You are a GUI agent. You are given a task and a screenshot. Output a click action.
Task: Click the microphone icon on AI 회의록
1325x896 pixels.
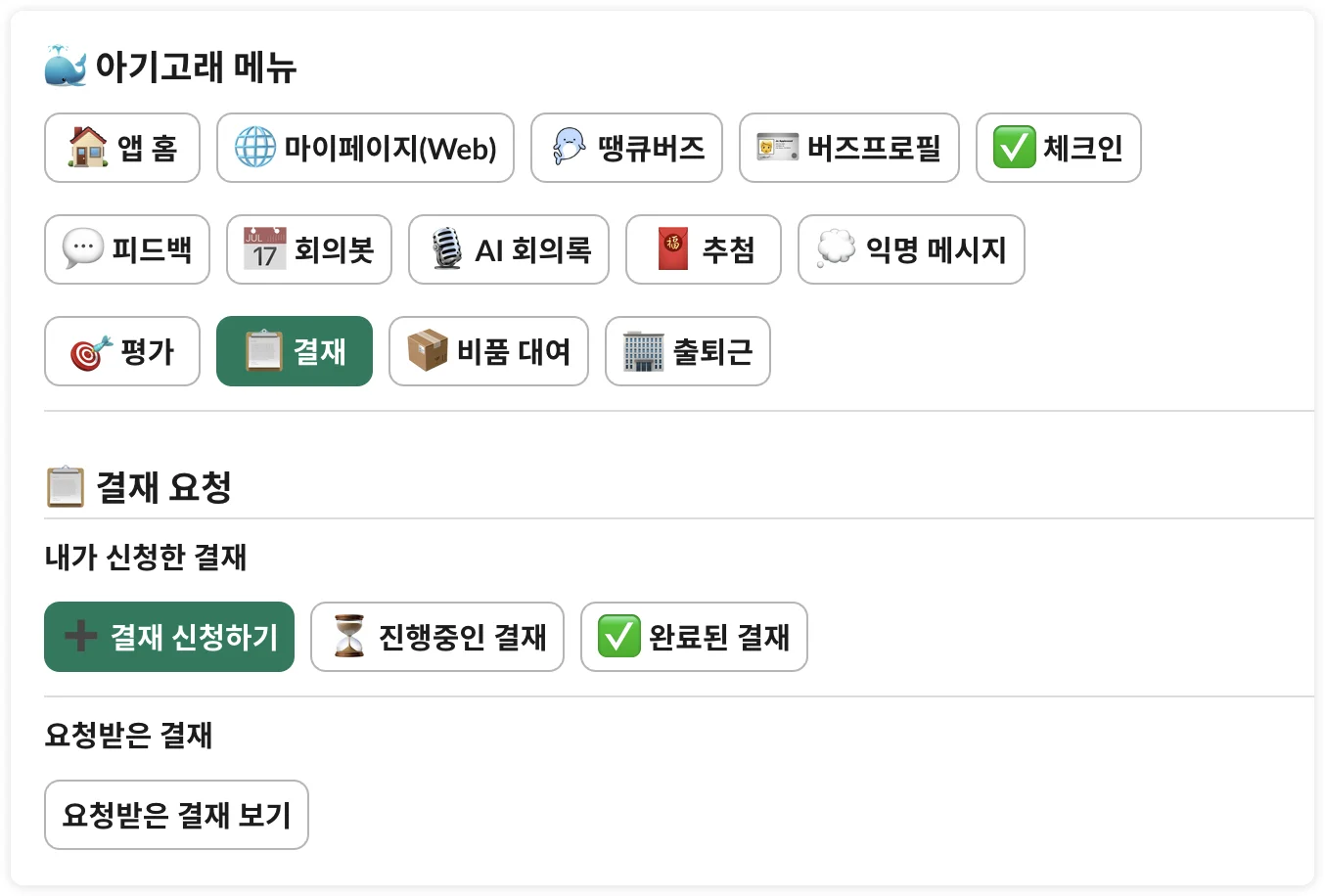pos(446,249)
